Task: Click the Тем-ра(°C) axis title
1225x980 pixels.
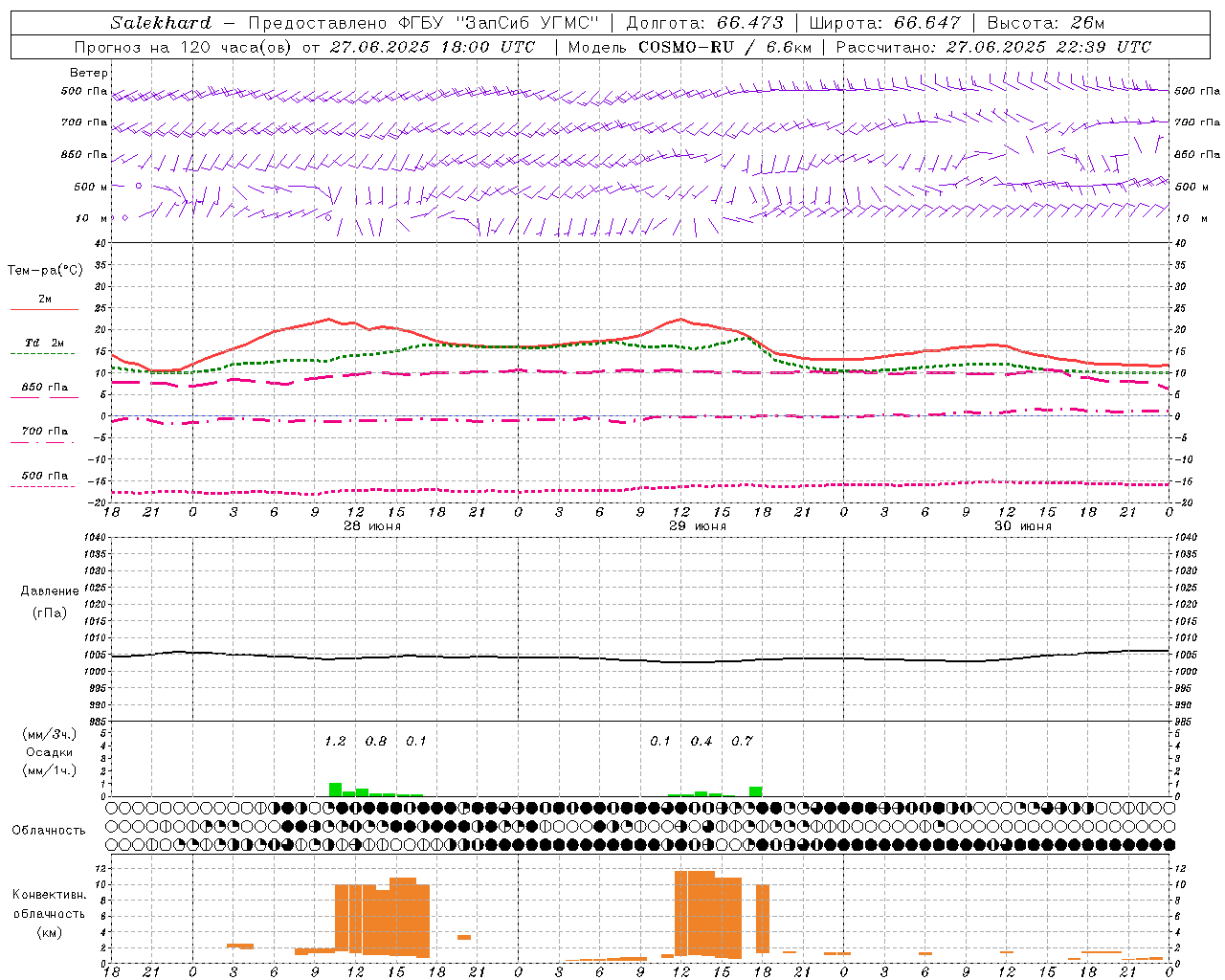Action: (x=45, y=271)
